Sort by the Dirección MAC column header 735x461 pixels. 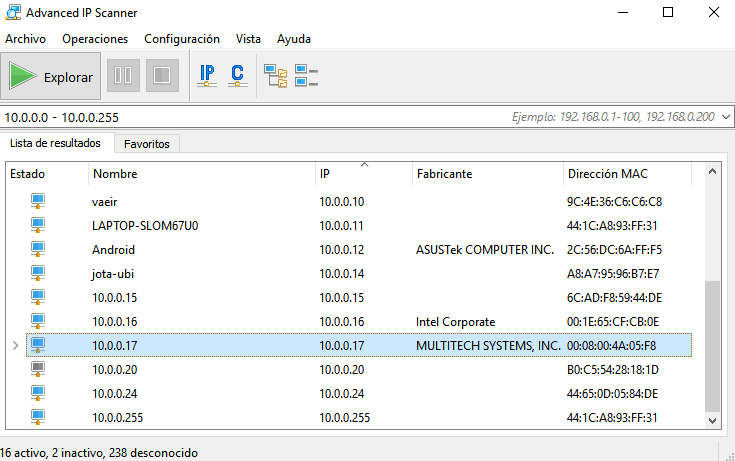627,174
